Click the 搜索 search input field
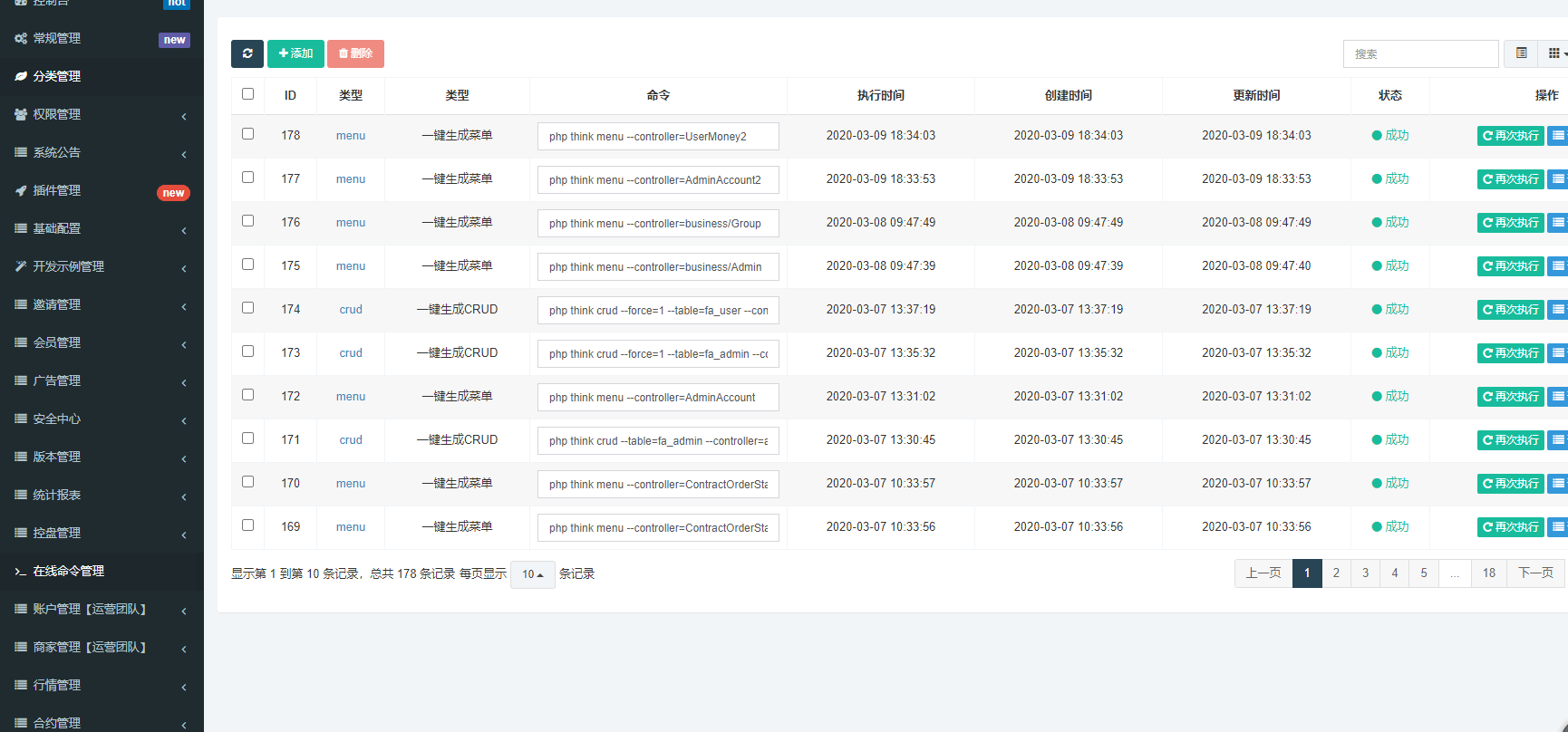 pos(1419,54)
